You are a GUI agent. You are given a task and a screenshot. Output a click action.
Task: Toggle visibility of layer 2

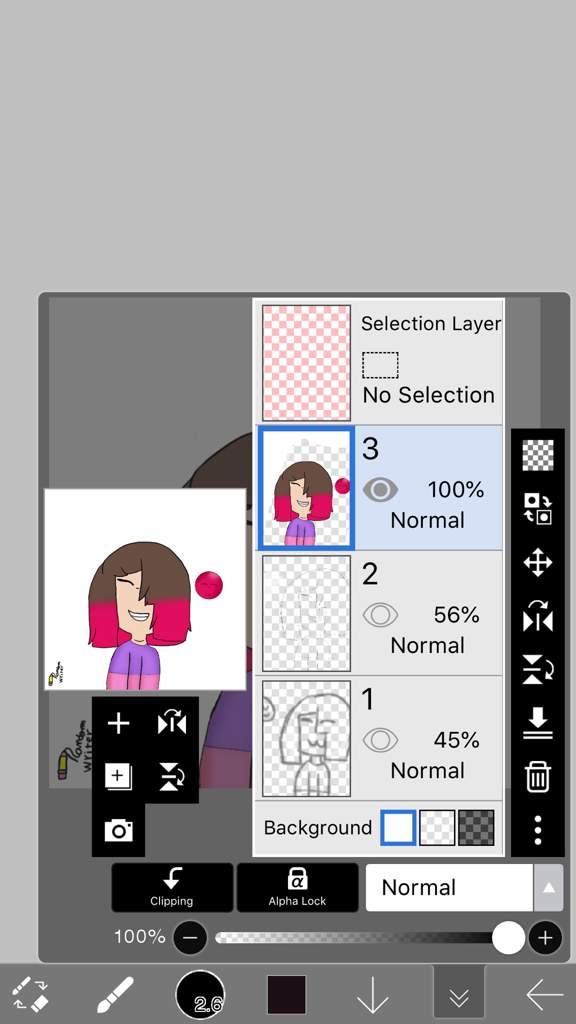click(x=380, y=615)
